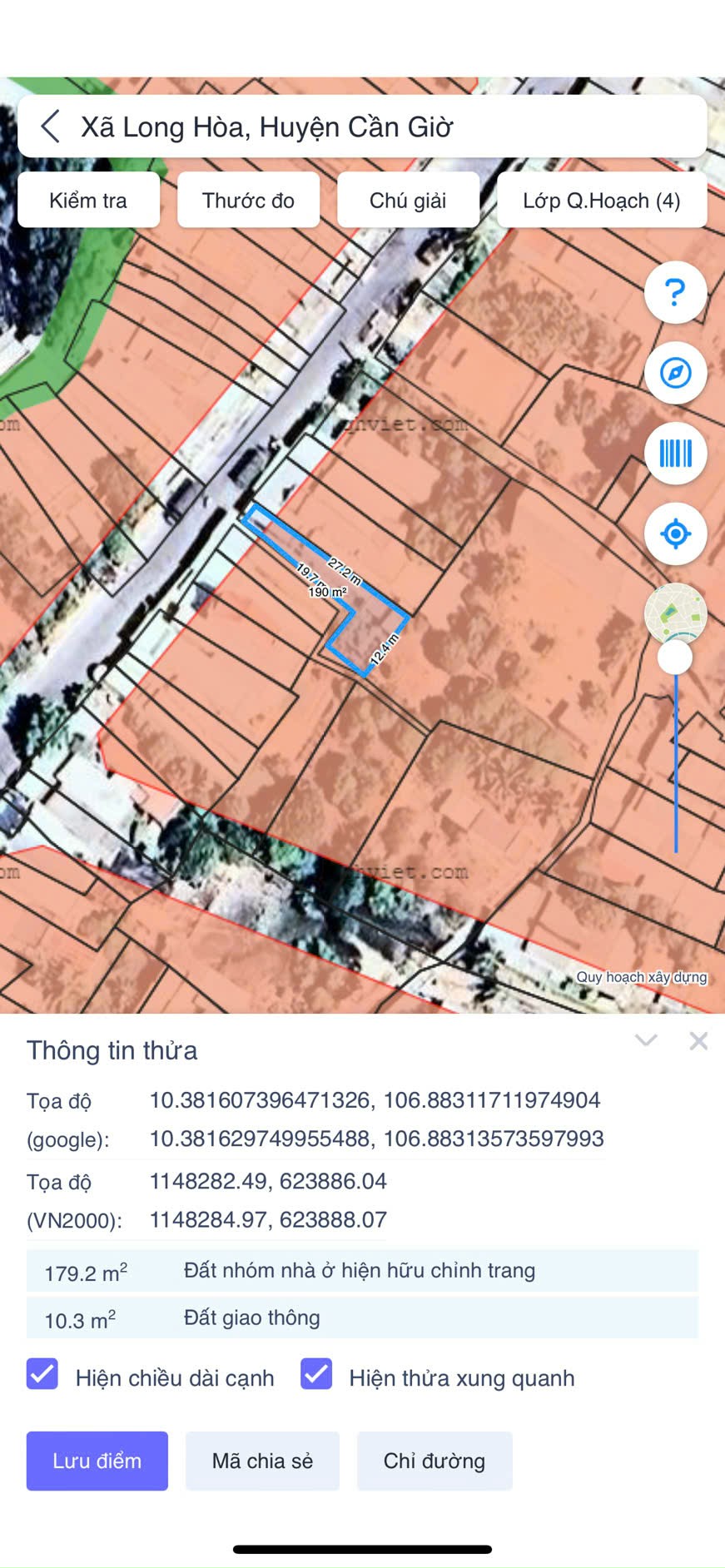Tap the Đất giao thông row
The width and height of the screenshot is (725, 1568).
pos(362,1318)
